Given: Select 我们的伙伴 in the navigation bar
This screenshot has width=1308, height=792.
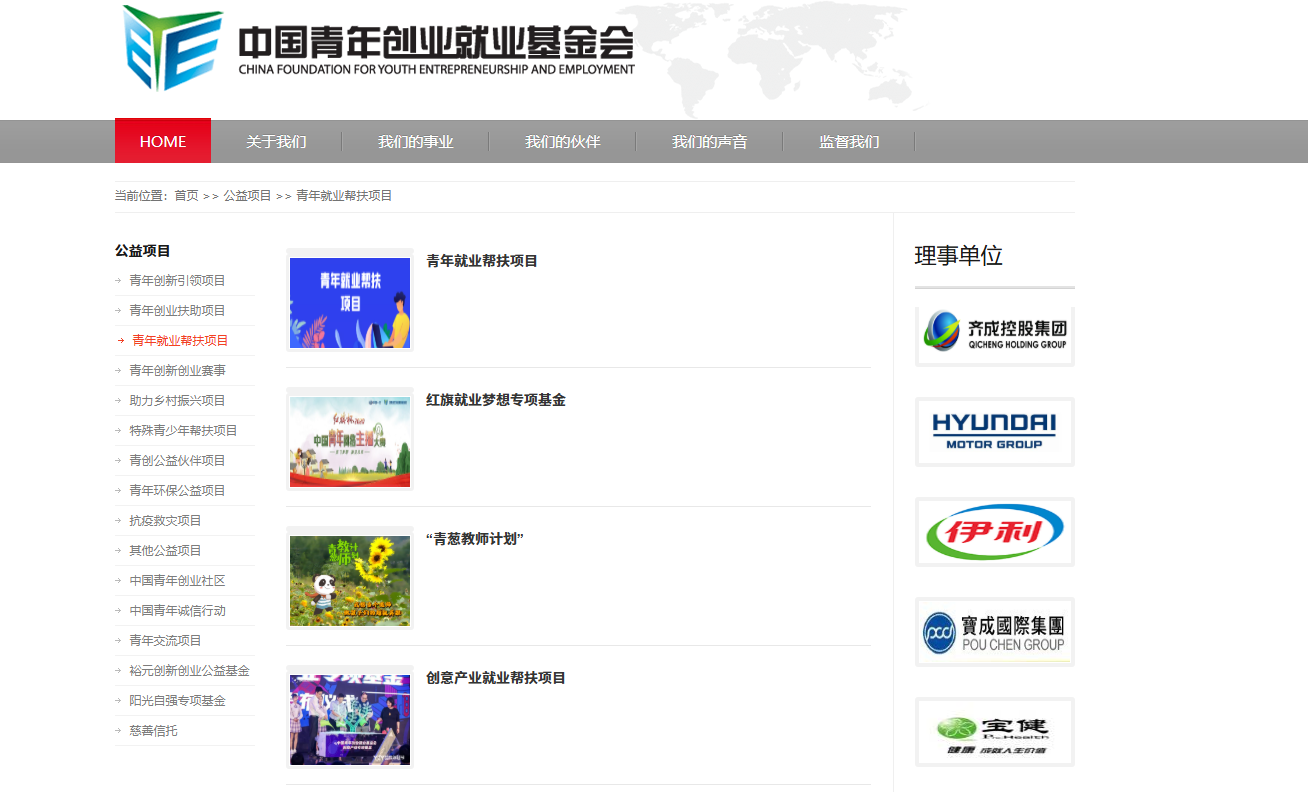Looking at the screenshot, I should tap(562, 142).
